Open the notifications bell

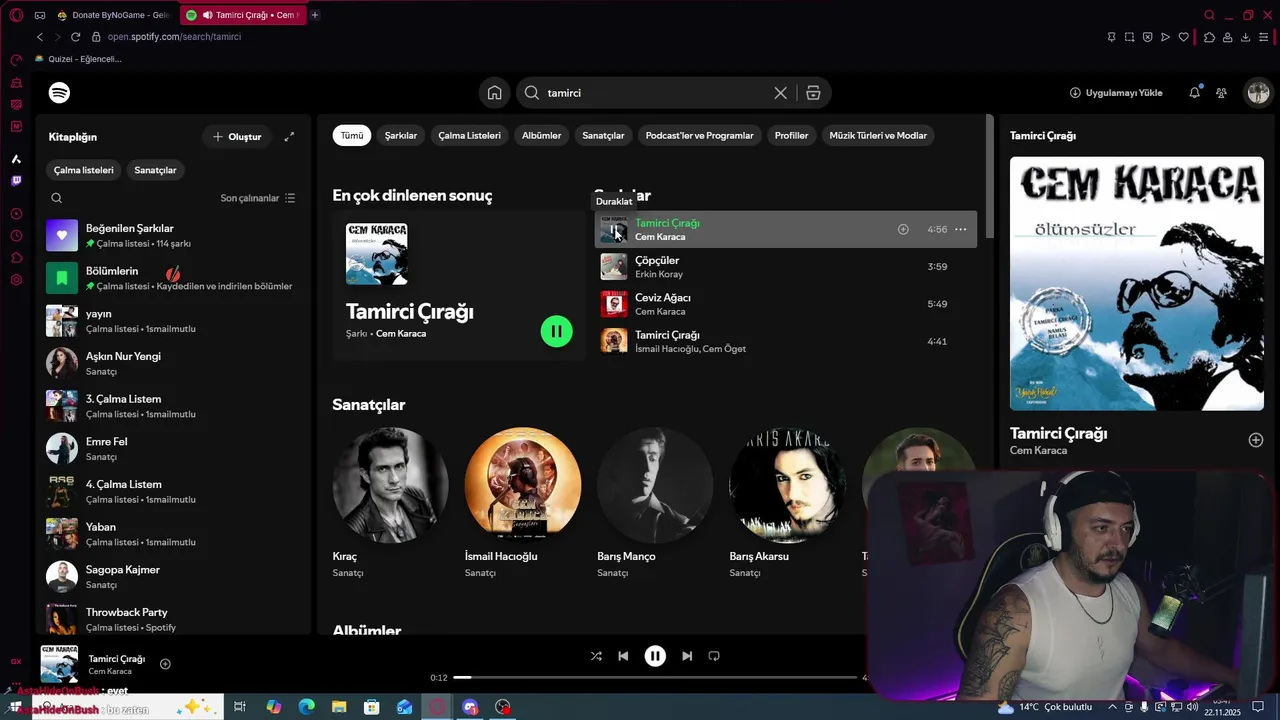tap(1194, 93)
